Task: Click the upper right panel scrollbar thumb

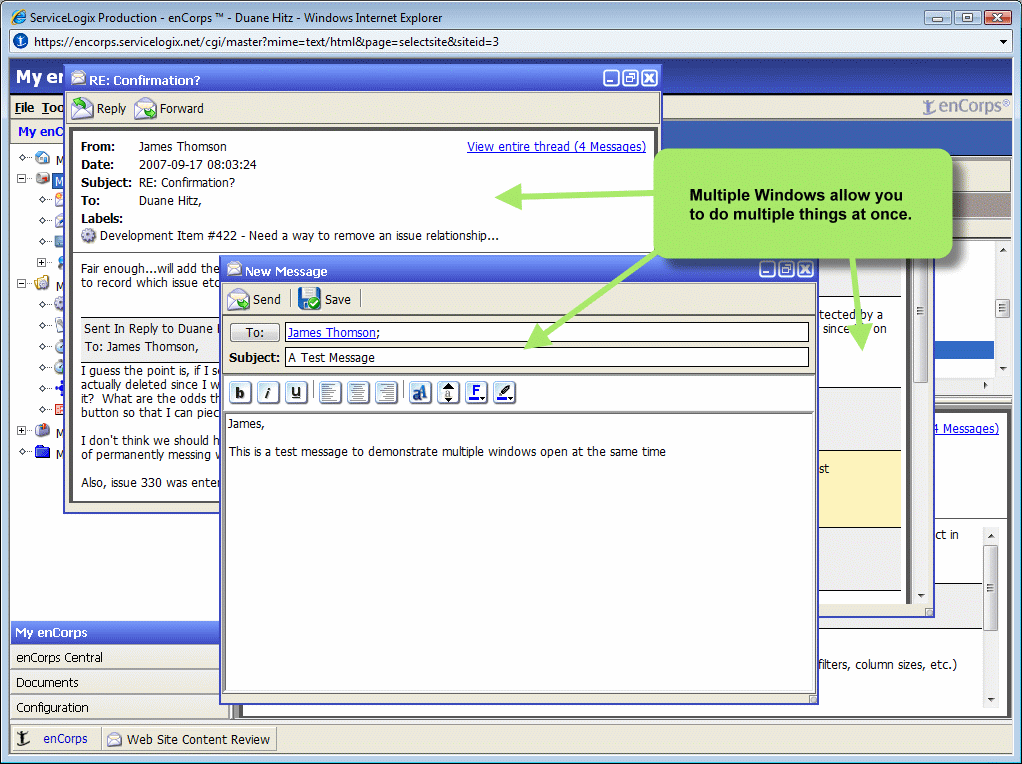Action: [x=1003, y=308]
